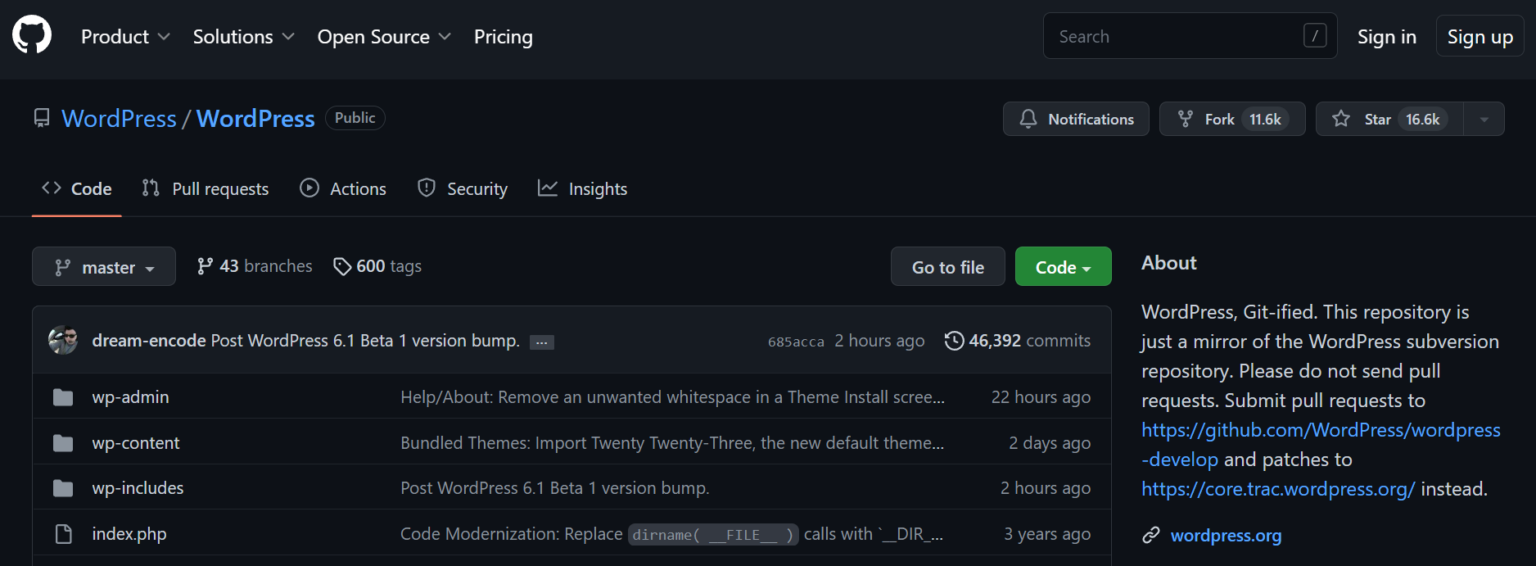Open the dropdown arrow next to Star
The height and width of the screenshot is (566, 1536).
1484,119
